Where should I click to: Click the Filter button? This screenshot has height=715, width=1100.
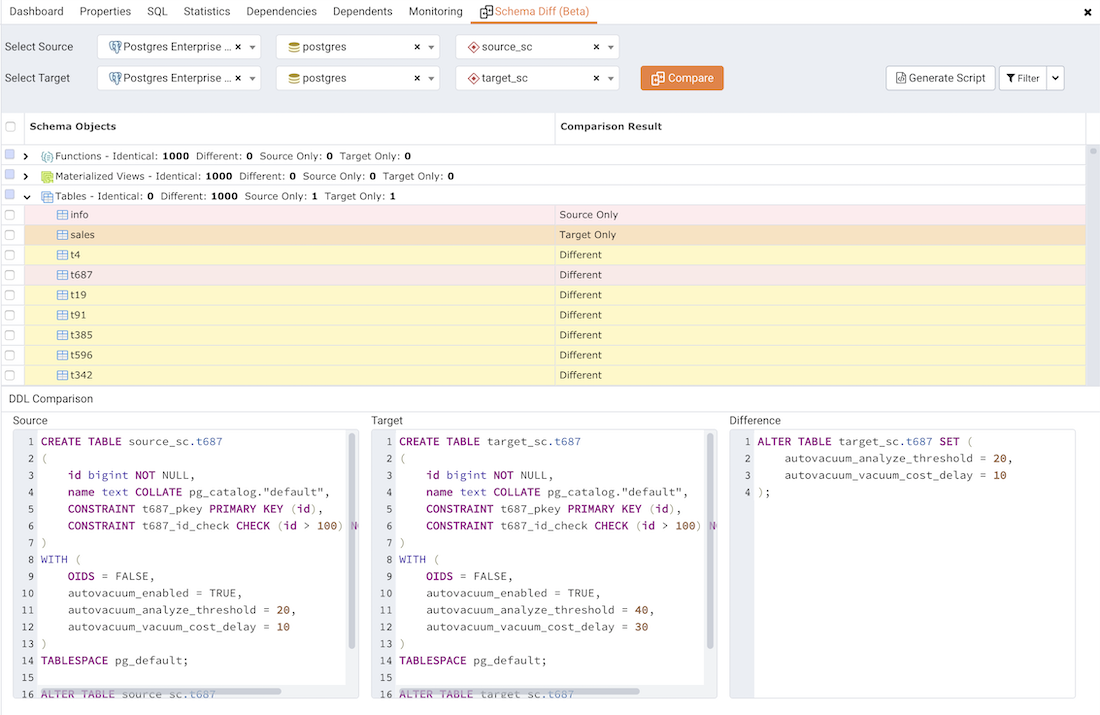point(1023,79)
